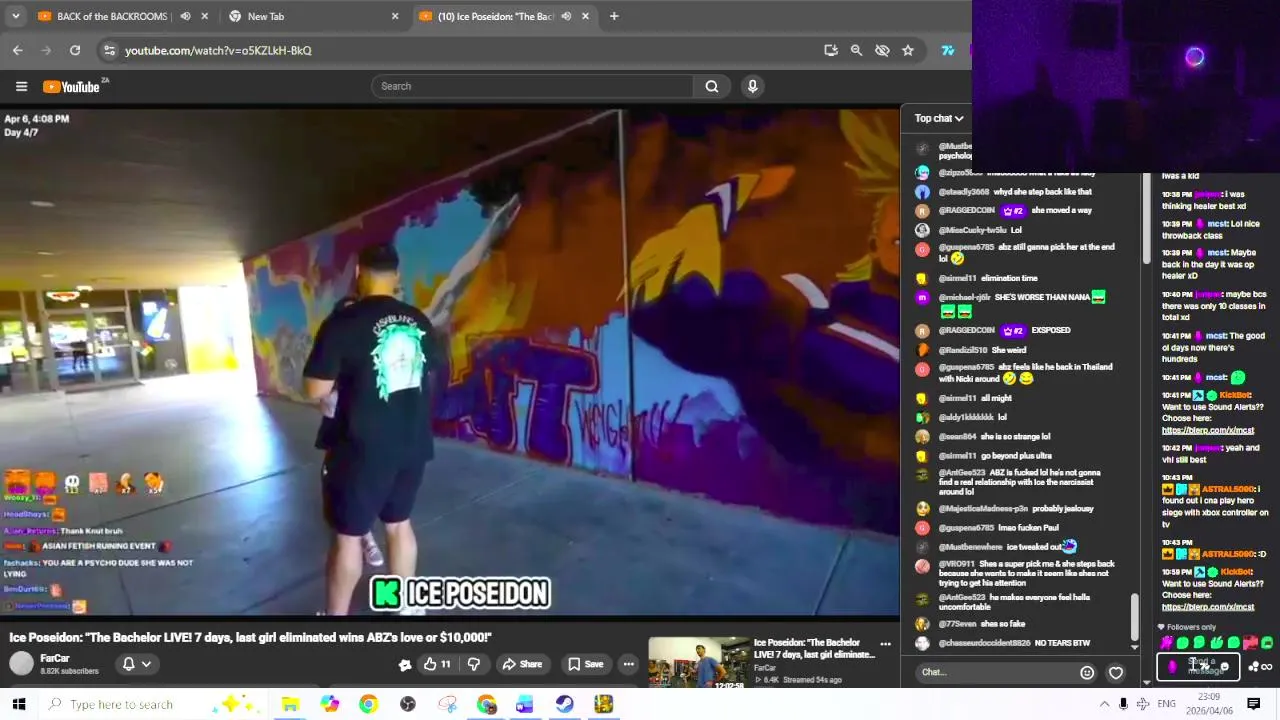
Task: Mute the Ice Poseidon tab audio
Action: coord(566,16)
